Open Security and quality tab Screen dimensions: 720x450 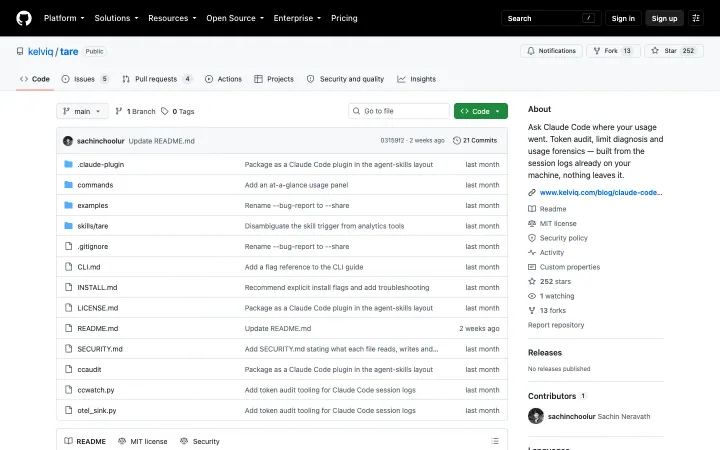pyautogui.click(x=345, y=79)
